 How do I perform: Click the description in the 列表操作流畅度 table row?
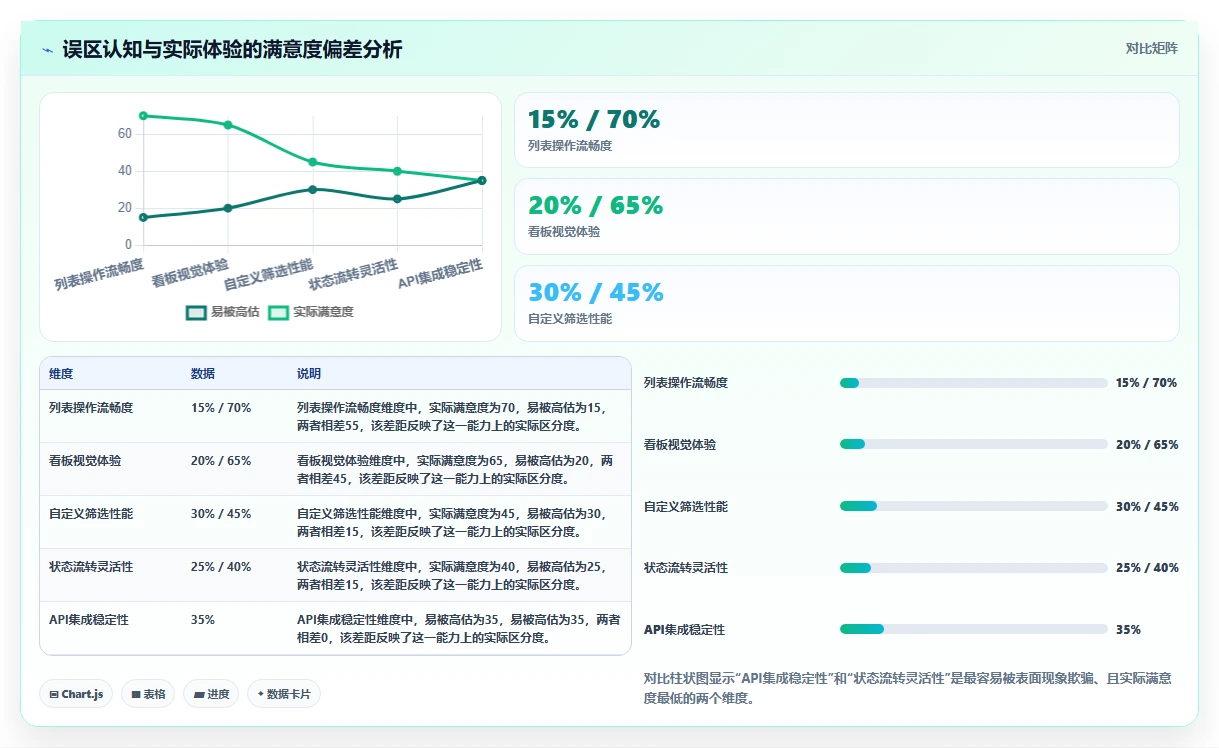(452, 416)
